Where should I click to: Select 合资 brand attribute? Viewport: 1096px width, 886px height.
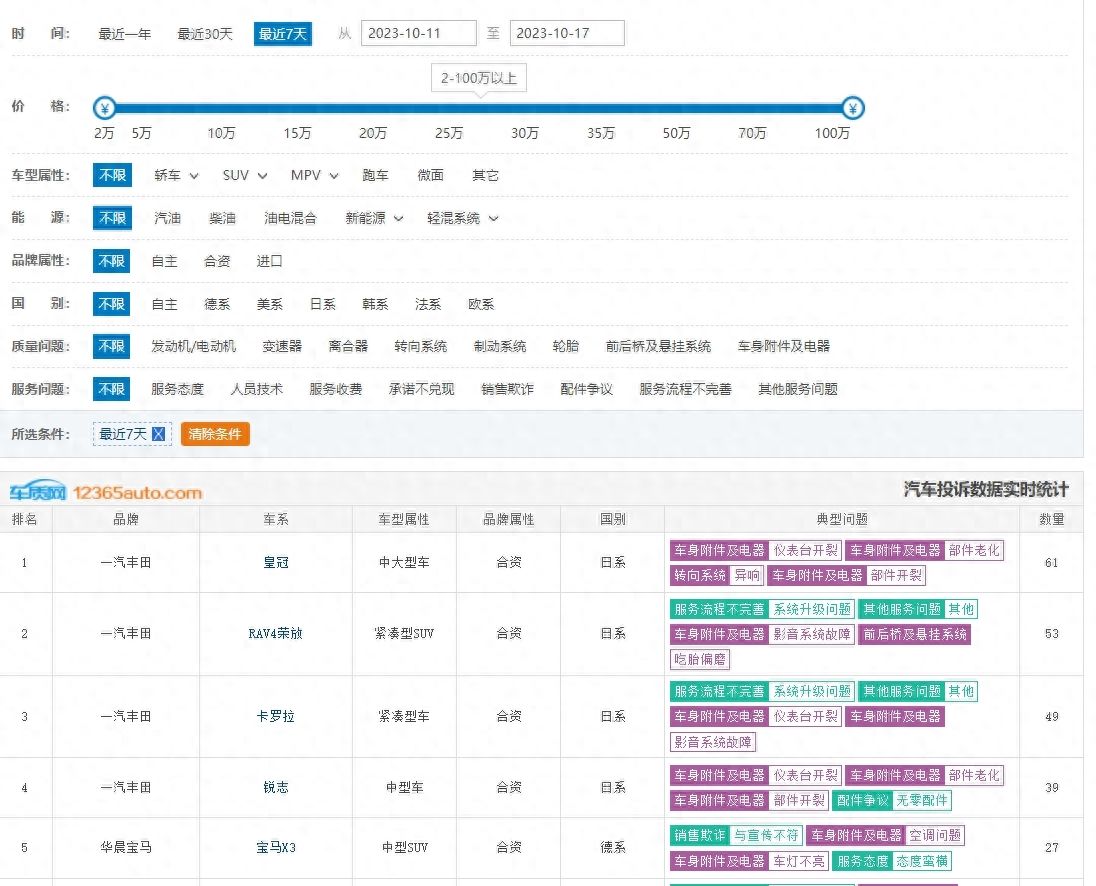point(217,261)
